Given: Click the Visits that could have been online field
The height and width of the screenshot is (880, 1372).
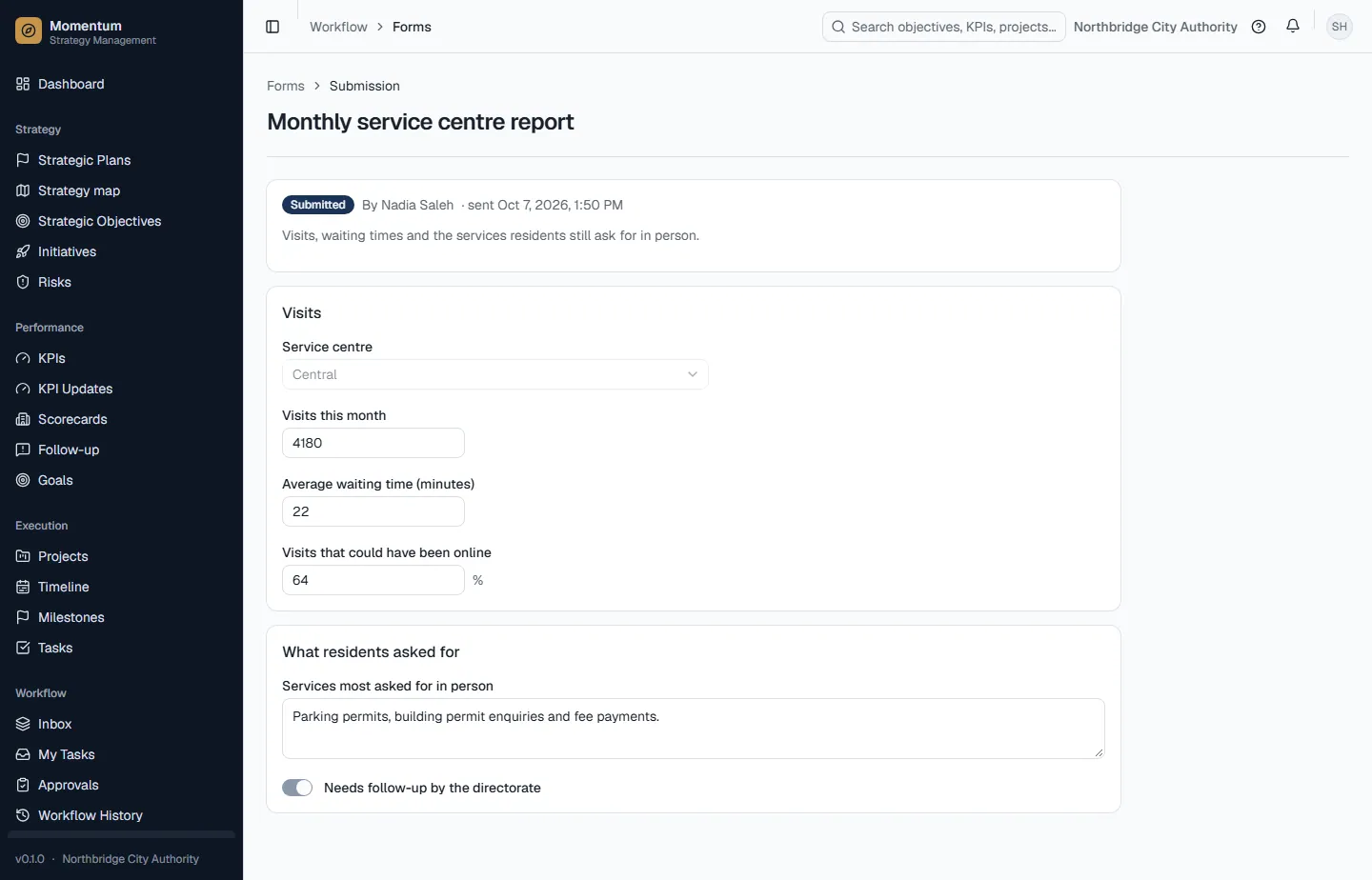Looking at the screenshot, I should 373,580.
